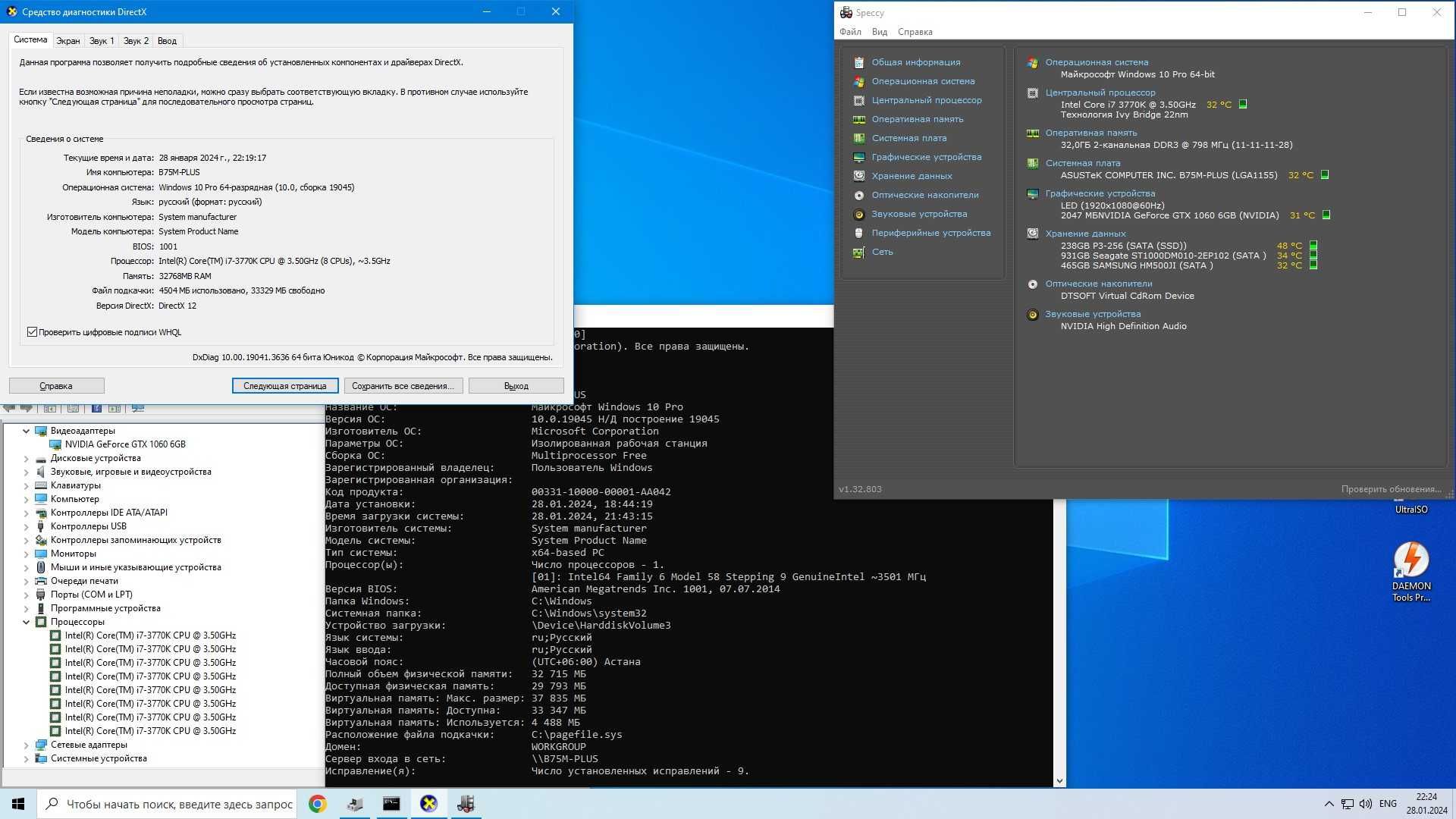Switch to Экран tab in DxDiag

click(67, 41)
